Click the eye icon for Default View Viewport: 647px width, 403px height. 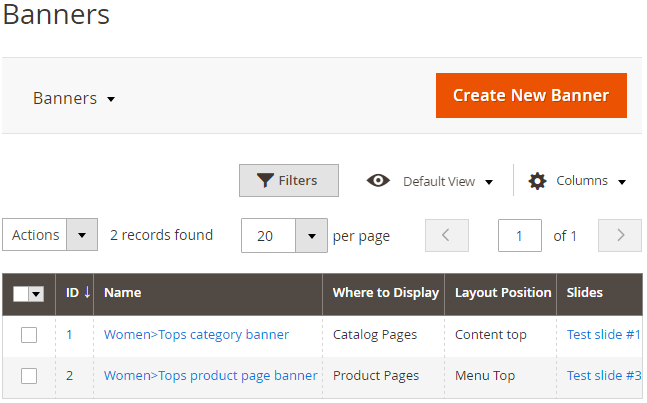(378, 181)
